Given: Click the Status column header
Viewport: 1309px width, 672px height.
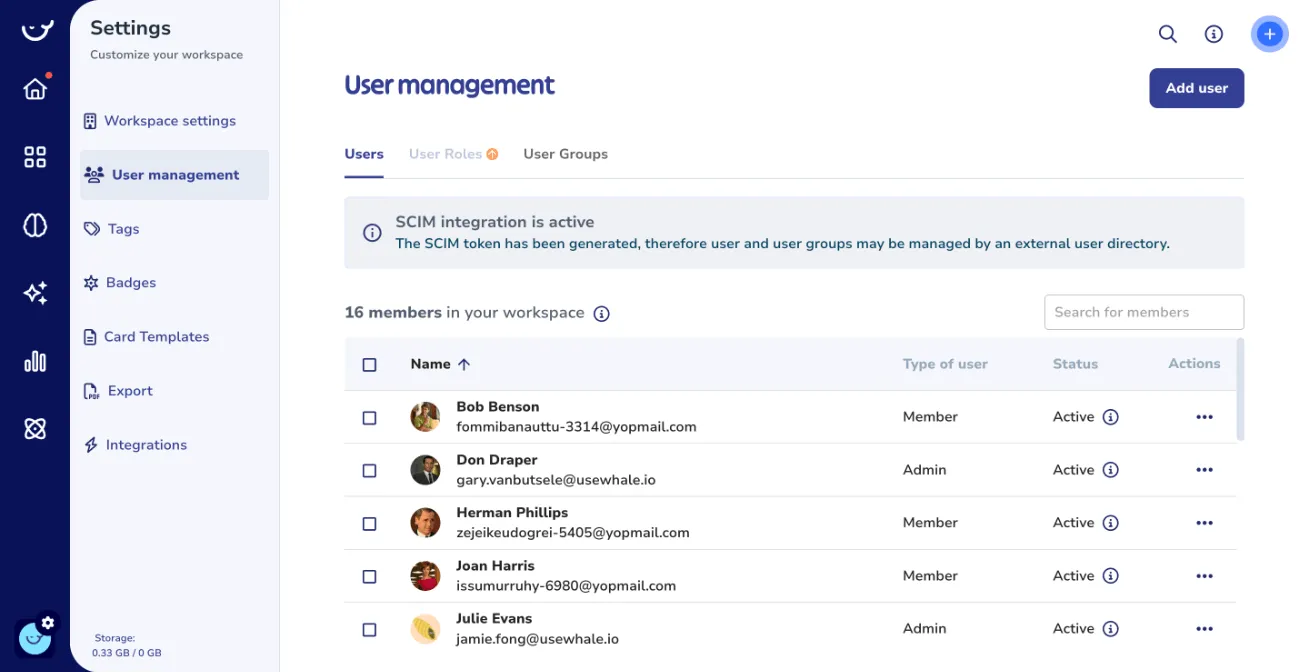Looking at the screenshot, I should [1075, 364].
